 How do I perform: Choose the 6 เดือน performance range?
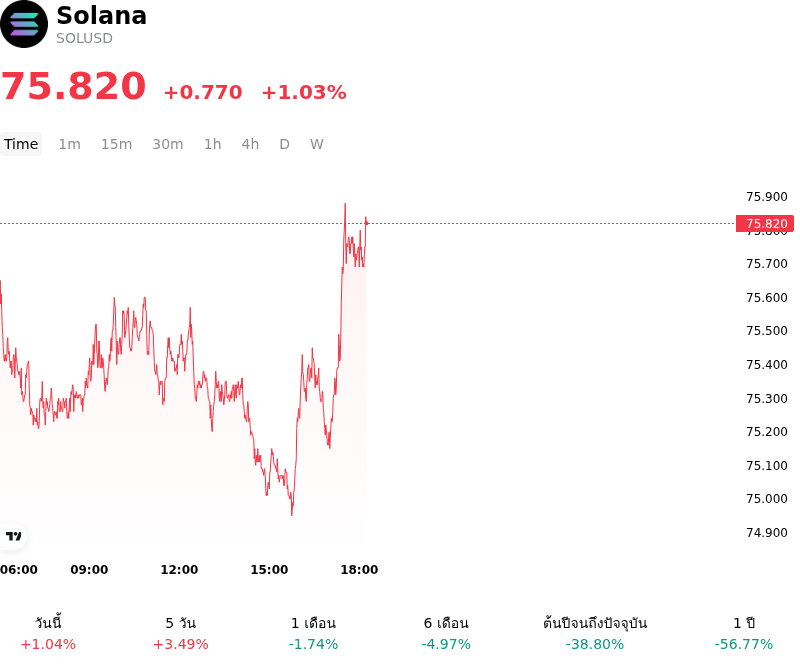click(446, 633)
